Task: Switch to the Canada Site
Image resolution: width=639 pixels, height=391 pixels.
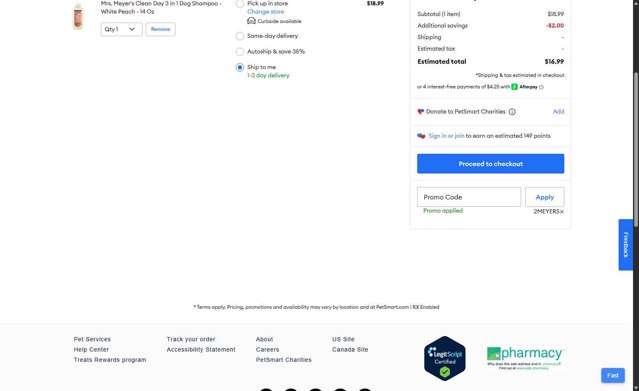Action: [x=350, y=349]
